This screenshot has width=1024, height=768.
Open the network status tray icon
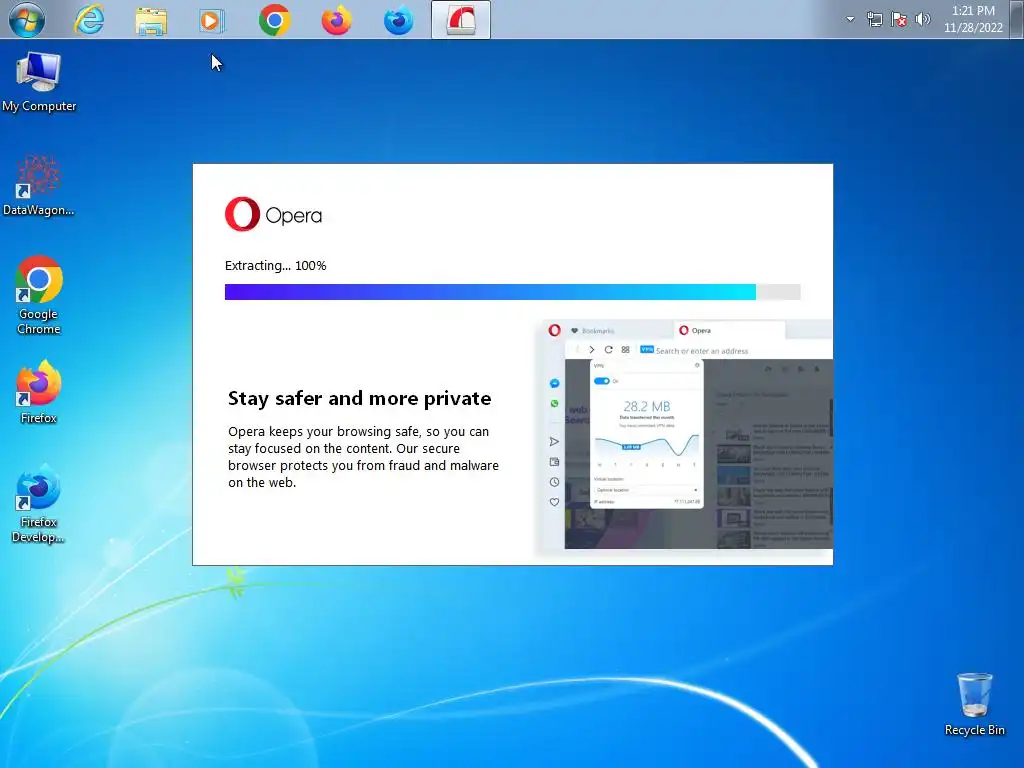coord(875,19)
